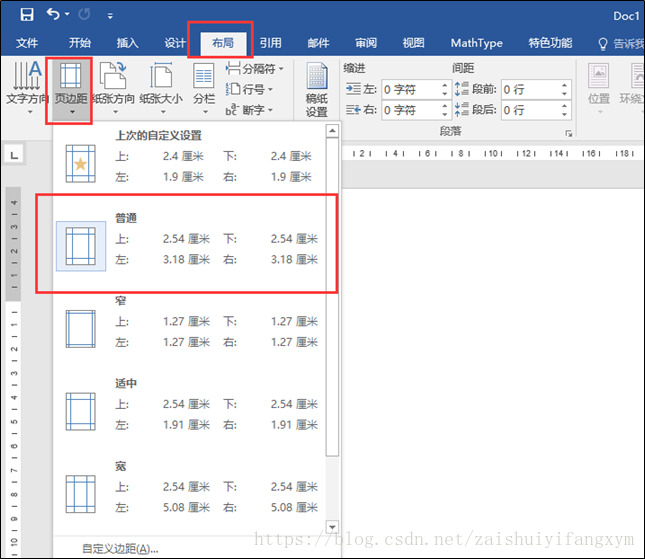The height and width of the screenshot is (559, 645).
Task: Open the 审阅 ribbon tab
Action: click(x=366, y=43)
